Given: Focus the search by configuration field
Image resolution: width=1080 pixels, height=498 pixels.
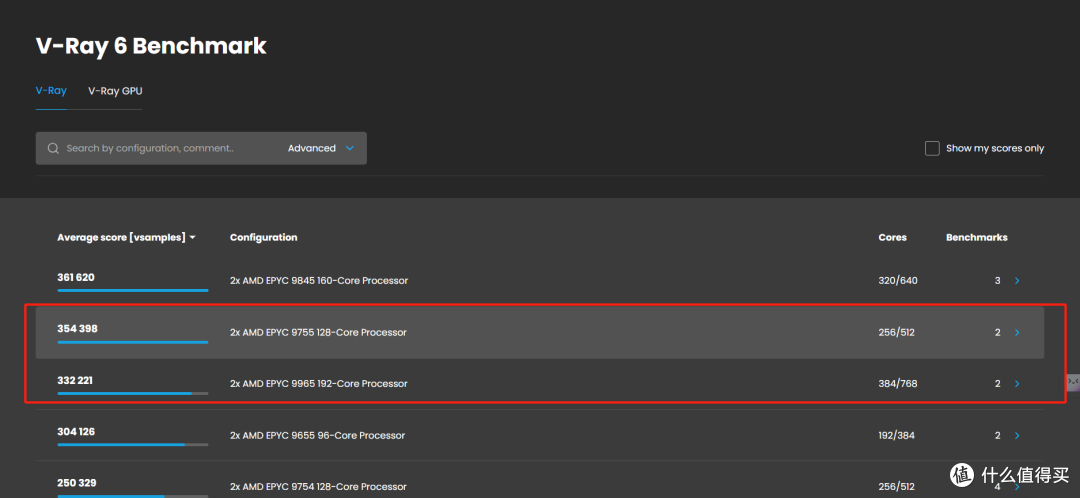Looking at the screenshot, I should (x=150, y=148).
